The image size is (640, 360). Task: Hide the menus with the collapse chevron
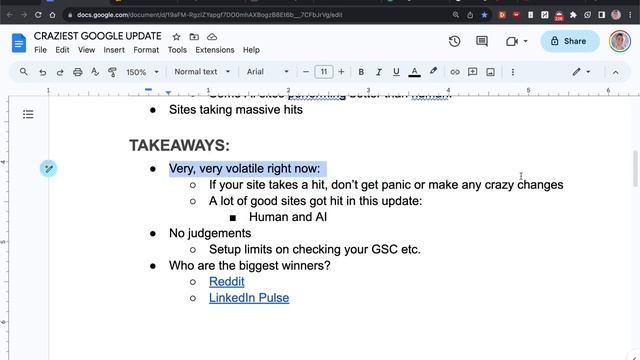pyautogui.click(x=616, y=73)
